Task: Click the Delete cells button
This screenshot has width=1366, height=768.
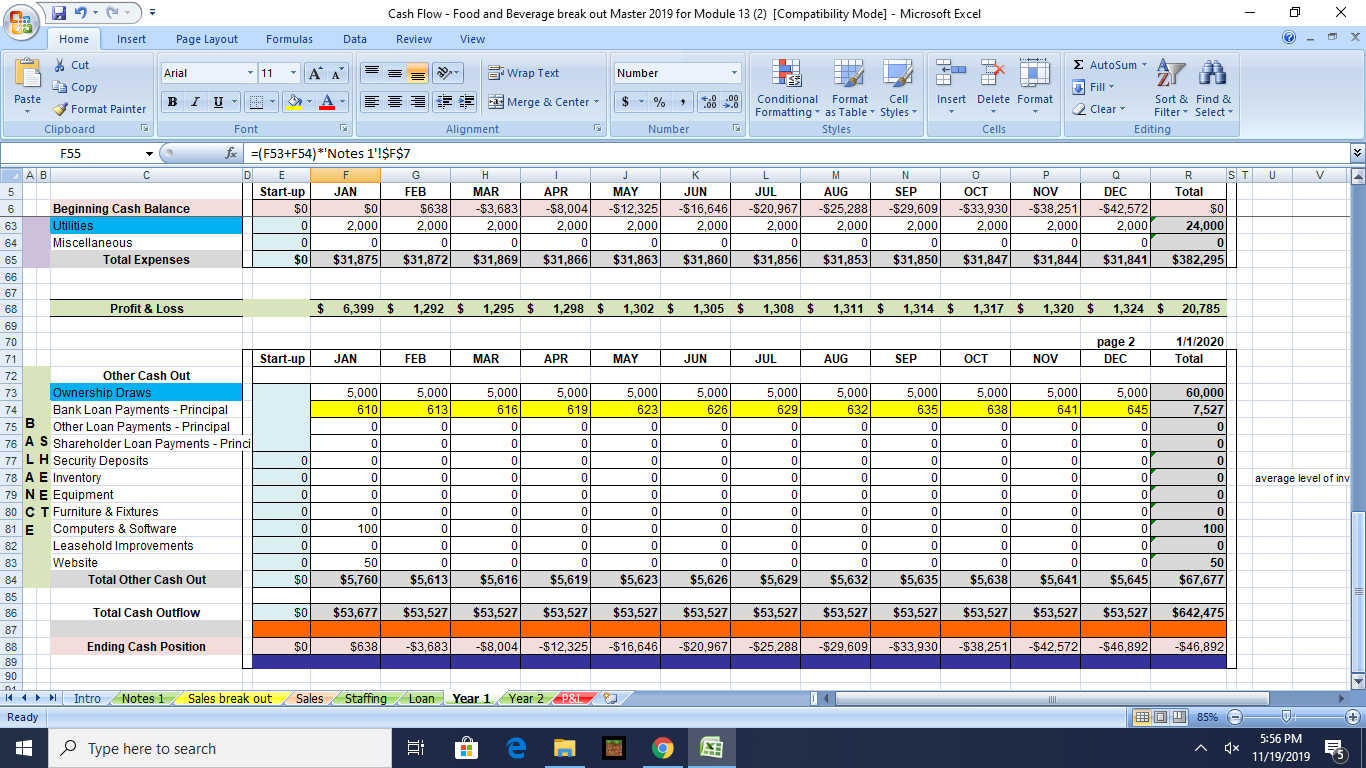Action: pyautogui.click(x=993, y=86)
